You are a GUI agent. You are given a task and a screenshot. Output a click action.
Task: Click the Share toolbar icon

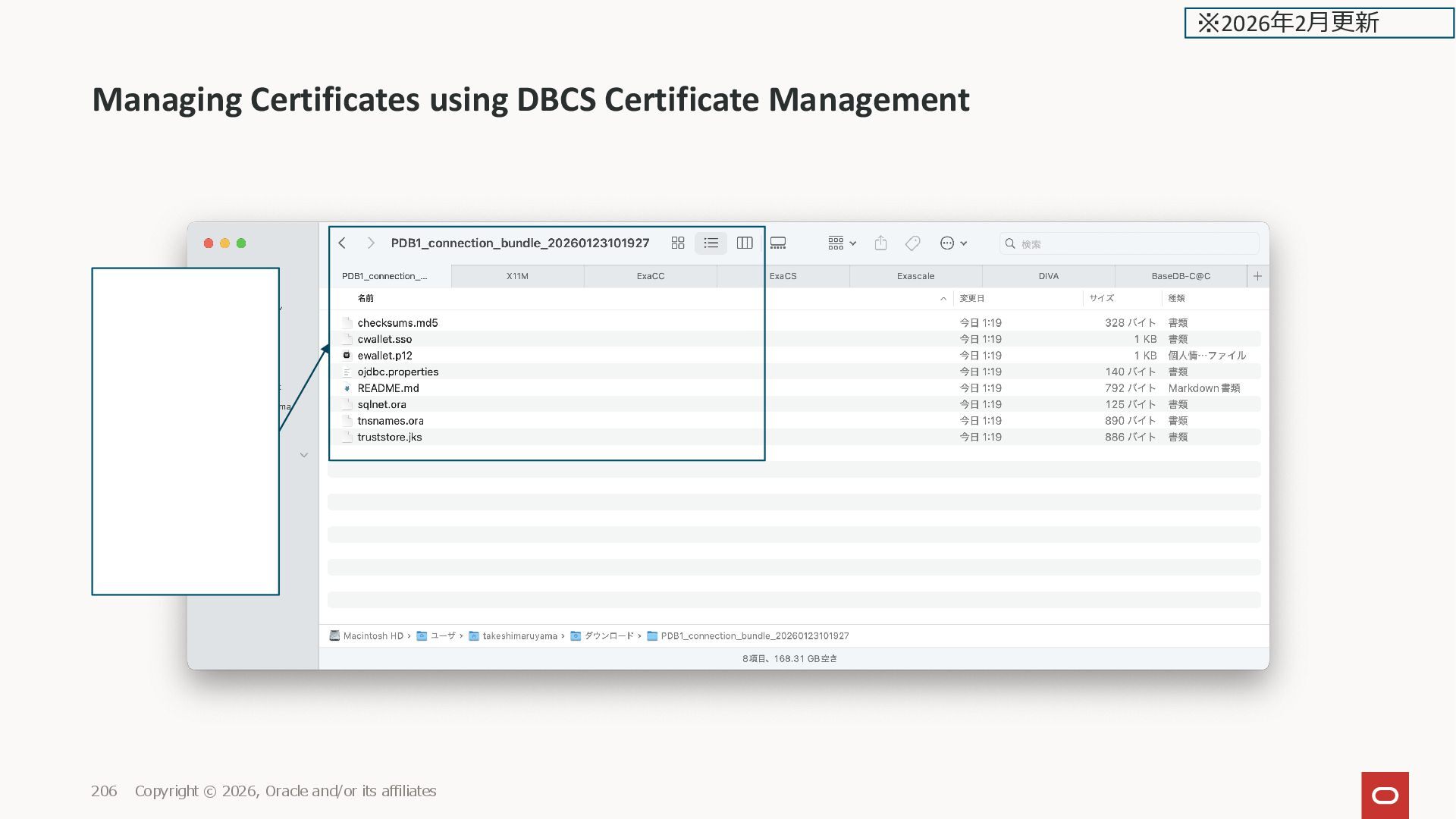[x=880, y=243]
